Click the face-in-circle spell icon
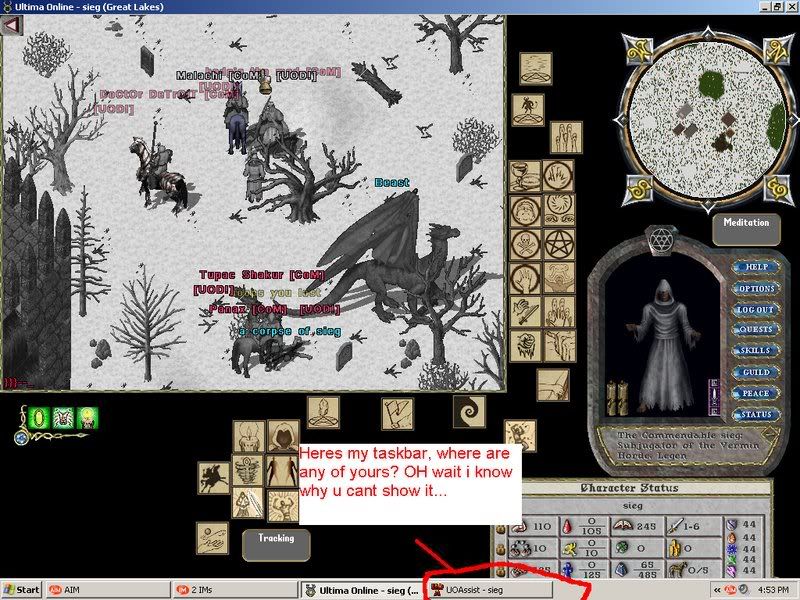Screen dimensions: 800x600 (x=525, y=210)
